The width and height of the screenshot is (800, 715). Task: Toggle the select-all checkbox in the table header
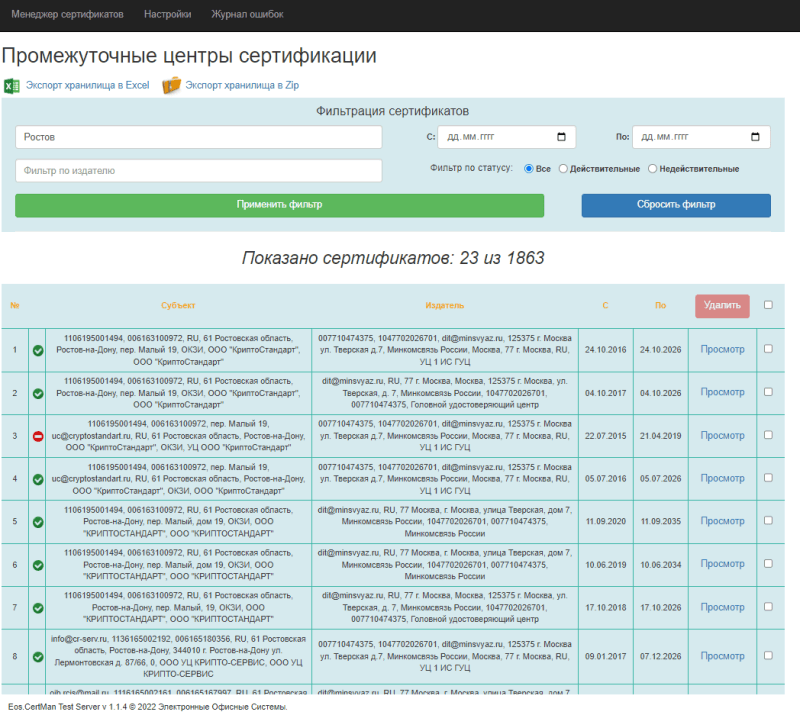click(770, 306)
